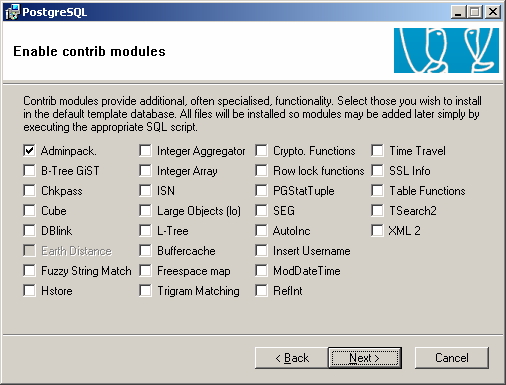Select Fuzzy String Match checkbox

(29, 271)
